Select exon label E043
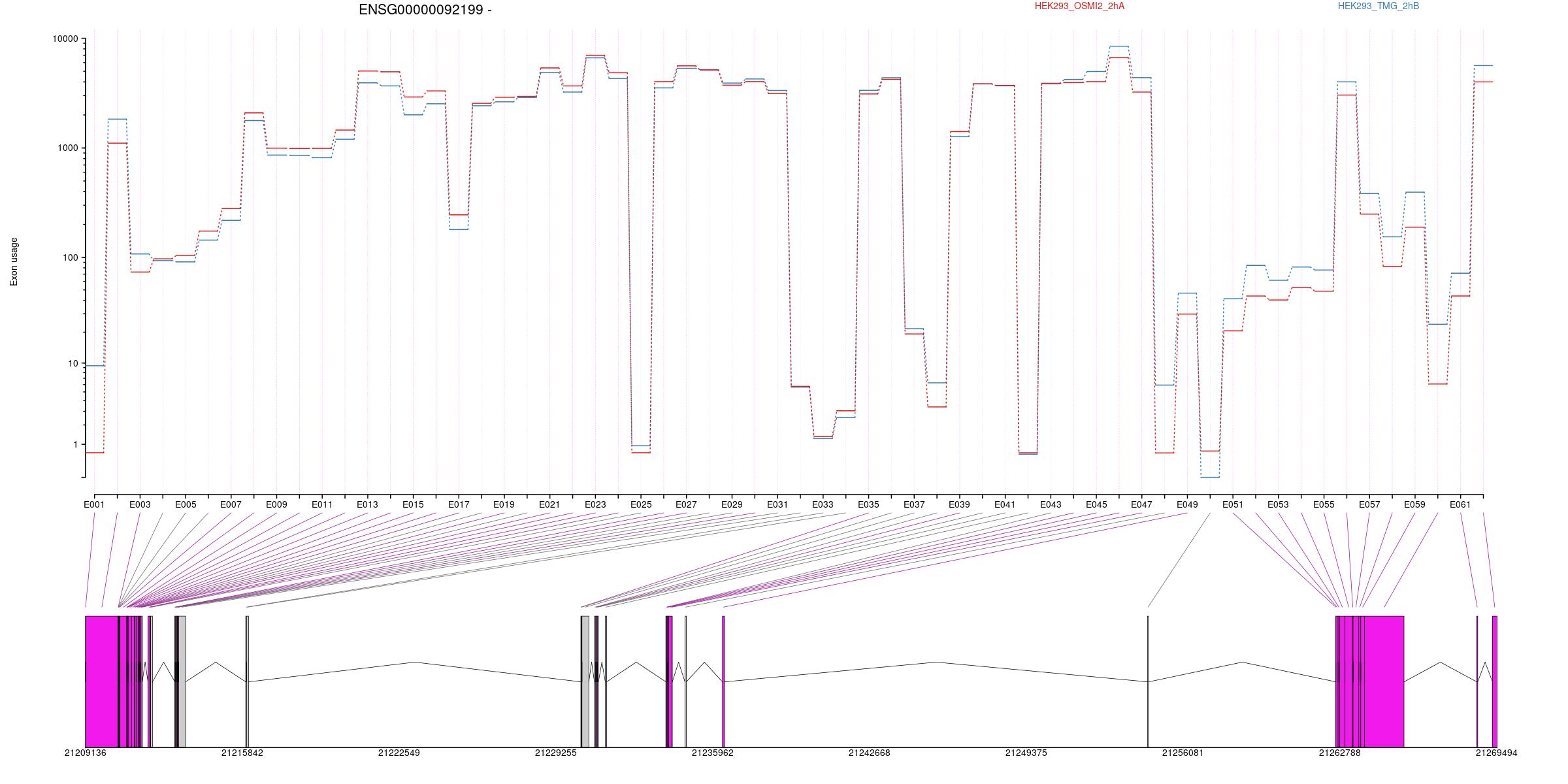 click(x=1051, y=504)
